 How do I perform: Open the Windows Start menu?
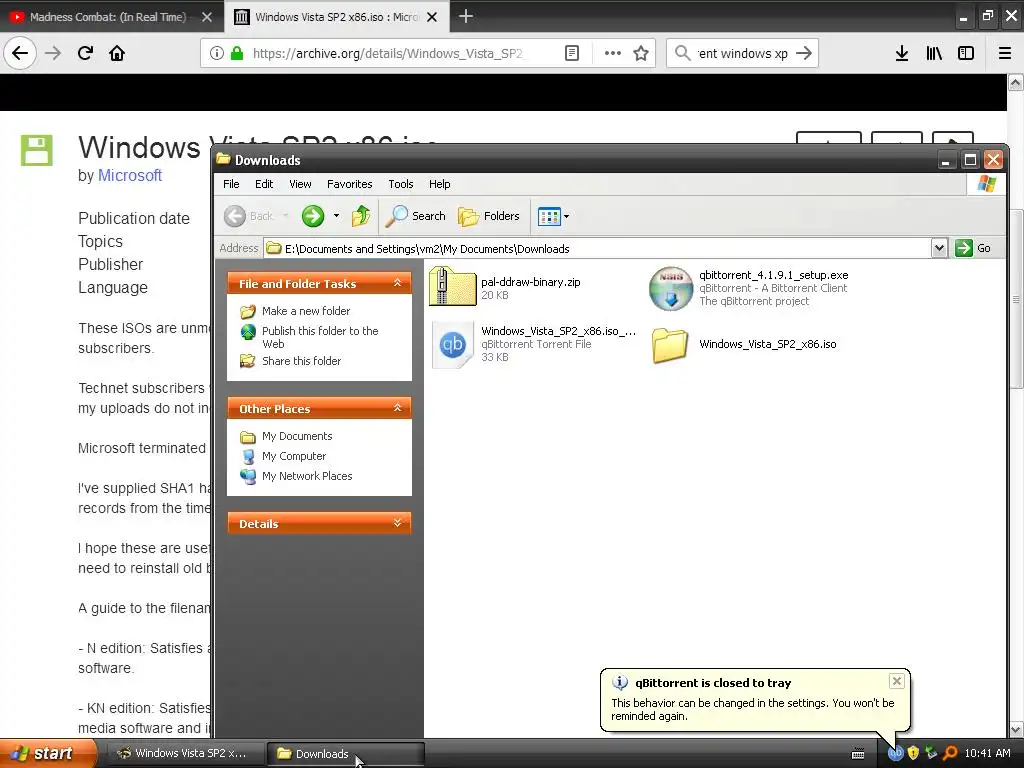(47, 753)
